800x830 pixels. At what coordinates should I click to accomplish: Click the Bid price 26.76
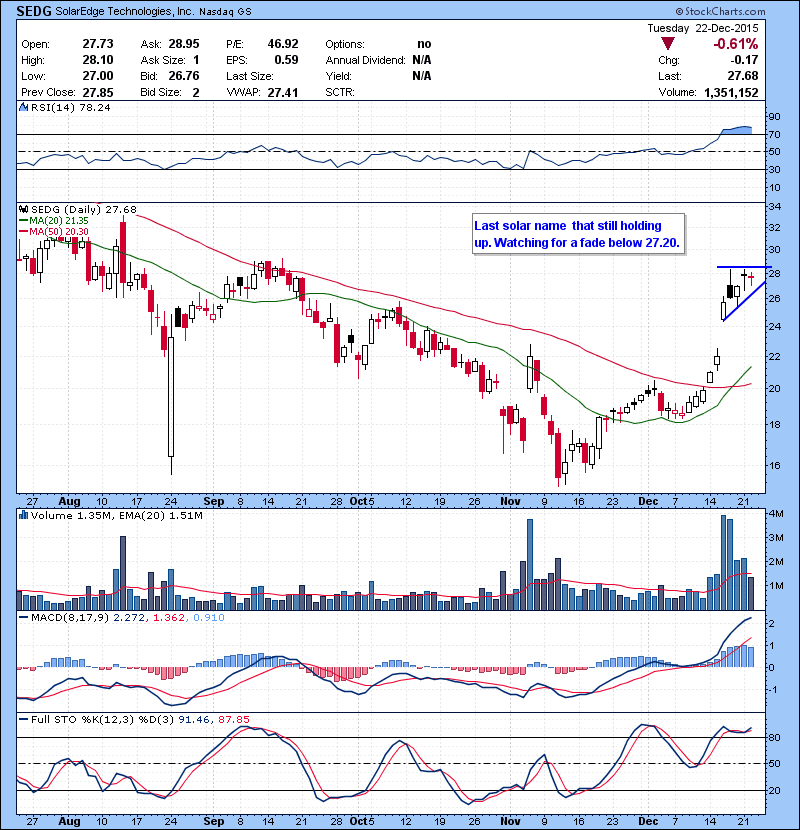[x=184, y=76]
